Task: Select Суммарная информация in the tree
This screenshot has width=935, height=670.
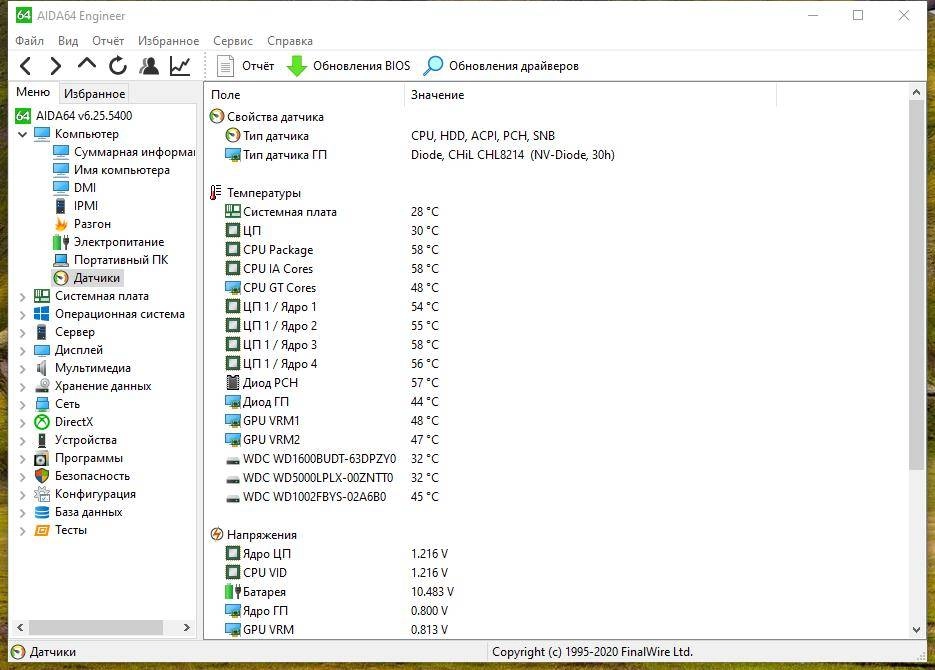Action: point(124,152)
